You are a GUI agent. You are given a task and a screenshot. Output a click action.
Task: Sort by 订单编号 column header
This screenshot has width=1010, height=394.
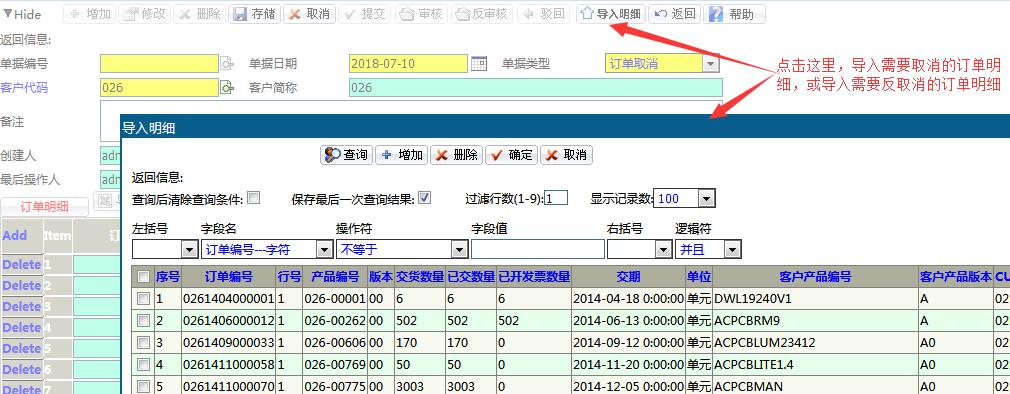pyautogui.click(x=229, y=277)
